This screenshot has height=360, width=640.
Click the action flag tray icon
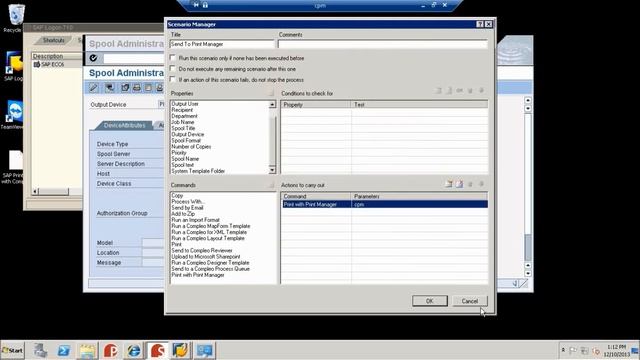coord(573,350)
